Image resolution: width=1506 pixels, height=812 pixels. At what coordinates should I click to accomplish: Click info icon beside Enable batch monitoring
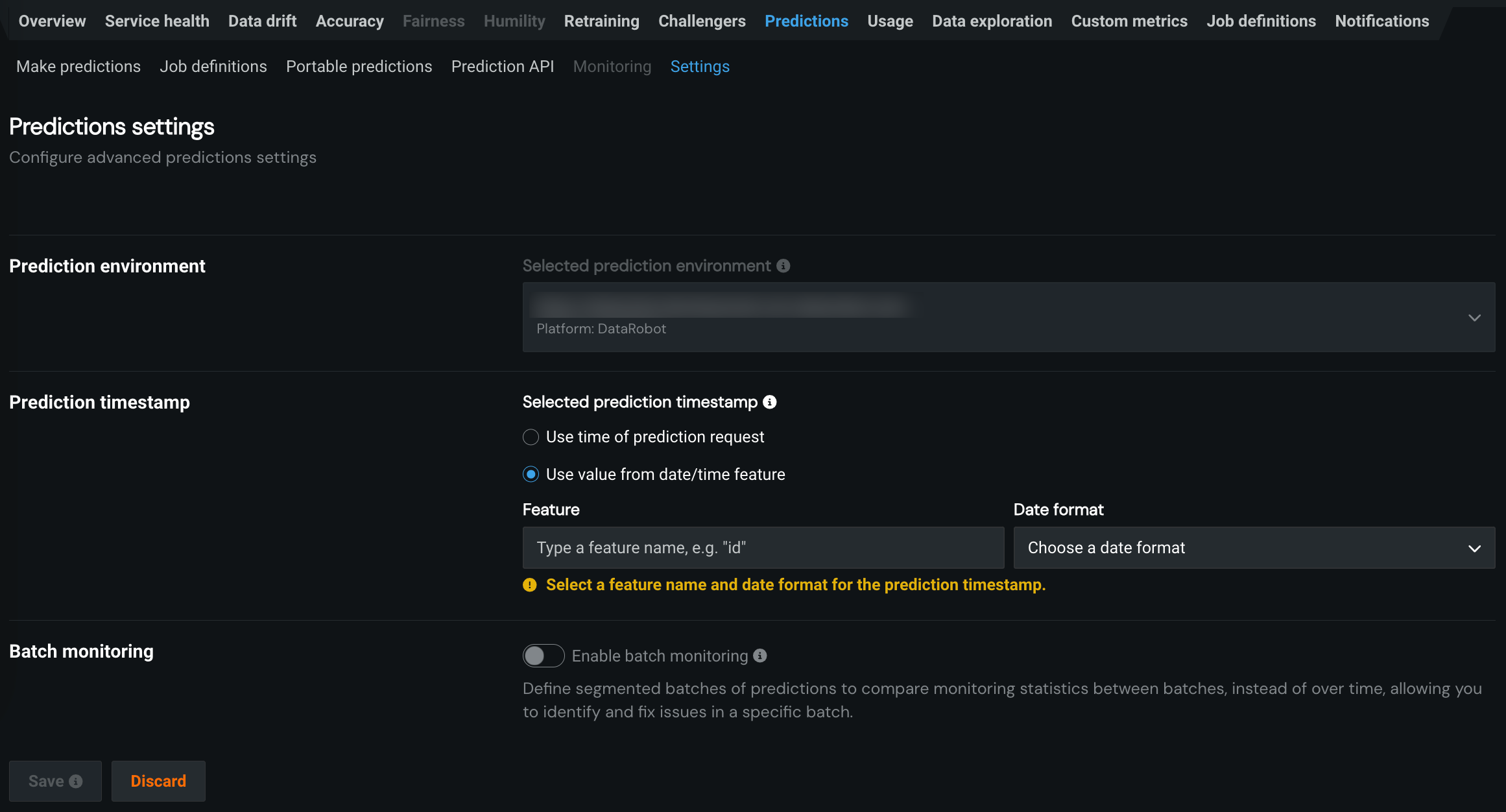pos(760,656)
